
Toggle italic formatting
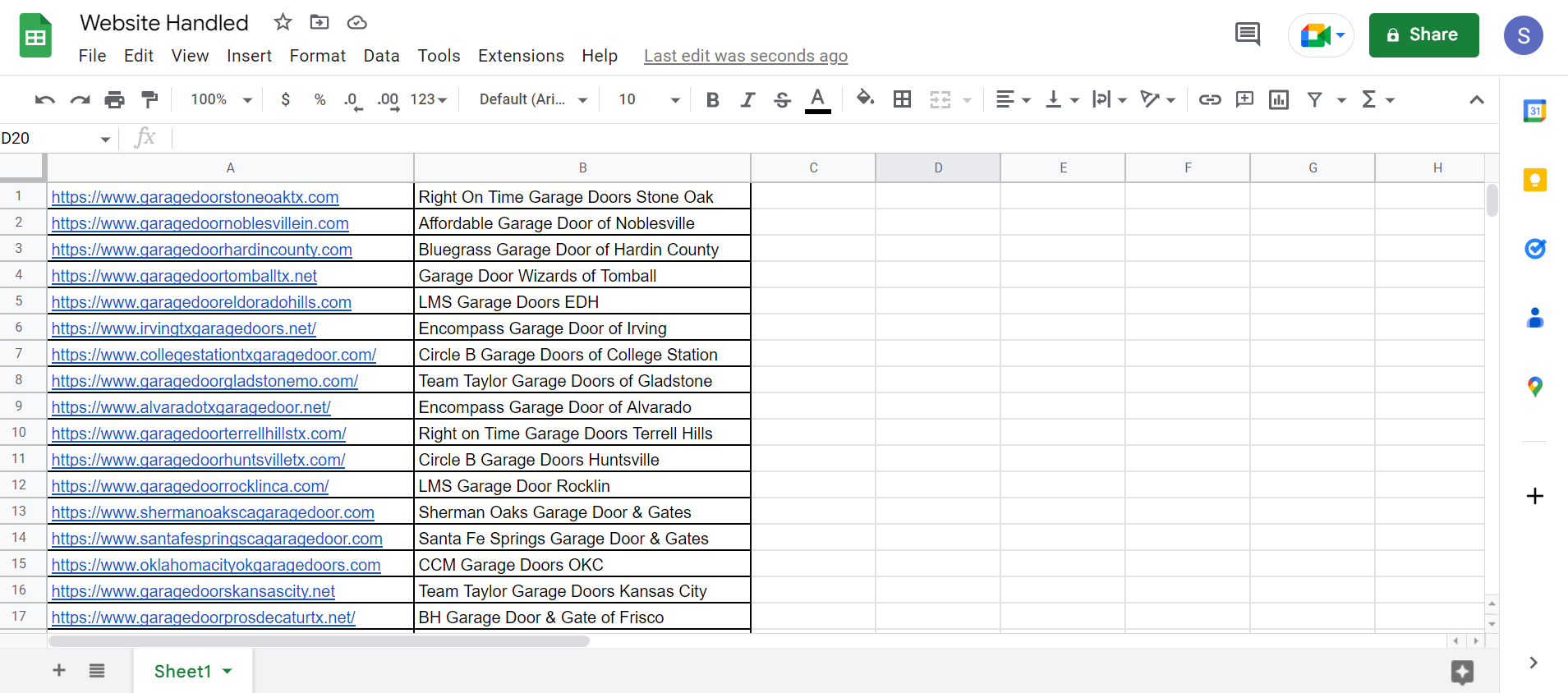747,99
